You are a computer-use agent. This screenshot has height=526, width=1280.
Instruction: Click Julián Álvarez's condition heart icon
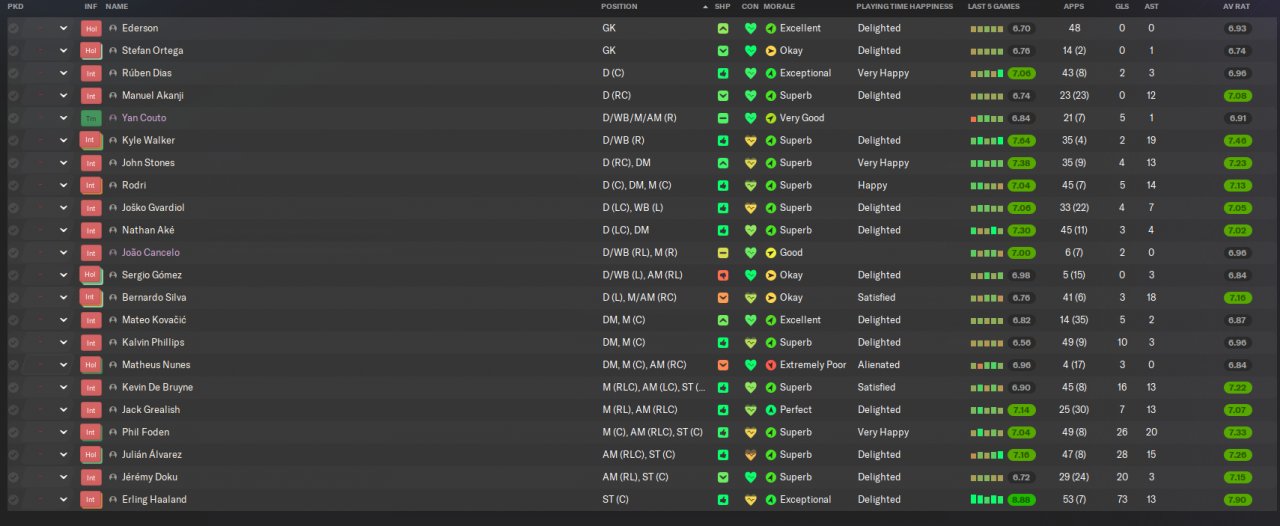pyautogui.click(x=750, y=455)
